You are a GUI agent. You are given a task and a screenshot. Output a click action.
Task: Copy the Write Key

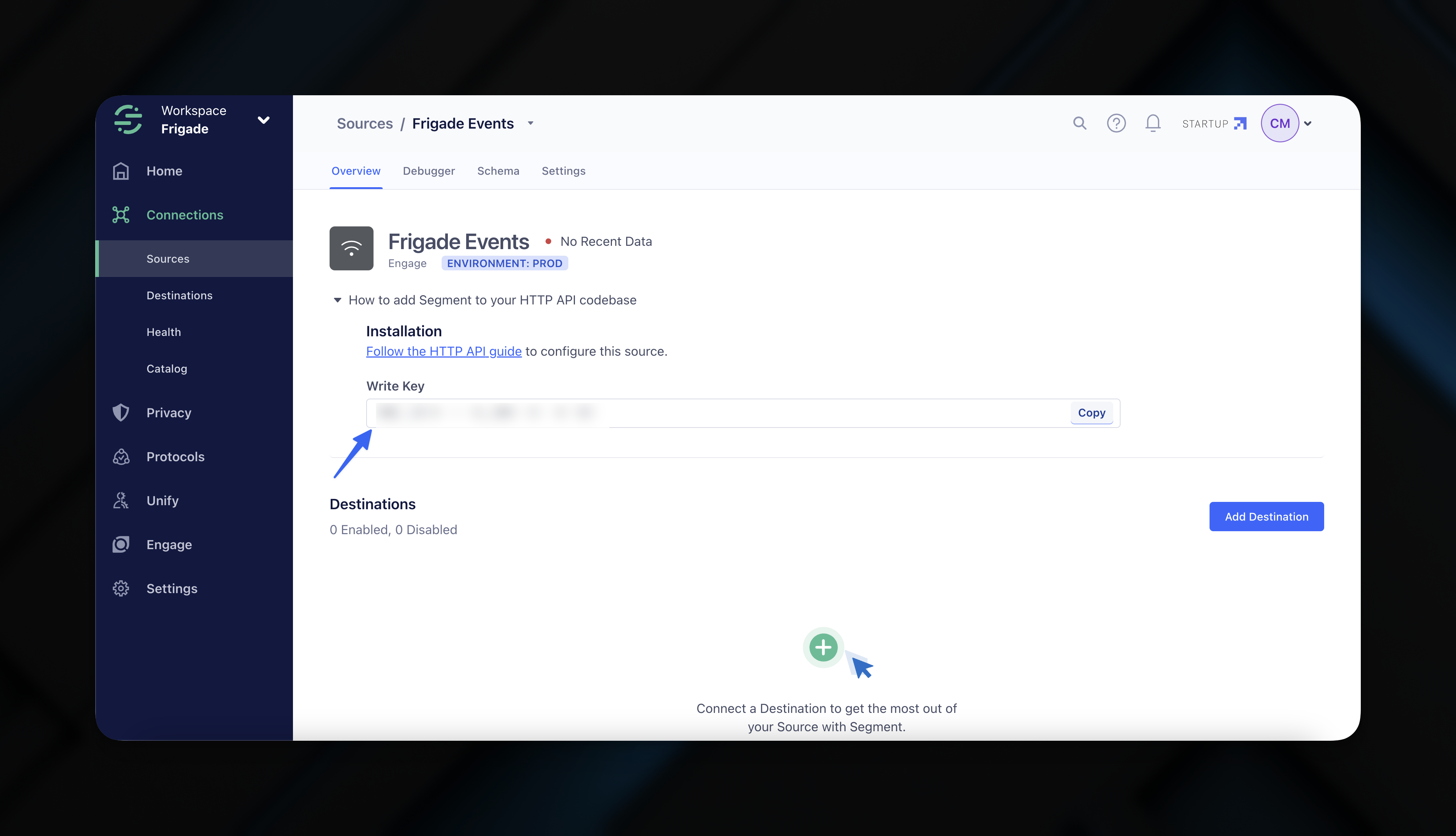(x=1091, y=413)
